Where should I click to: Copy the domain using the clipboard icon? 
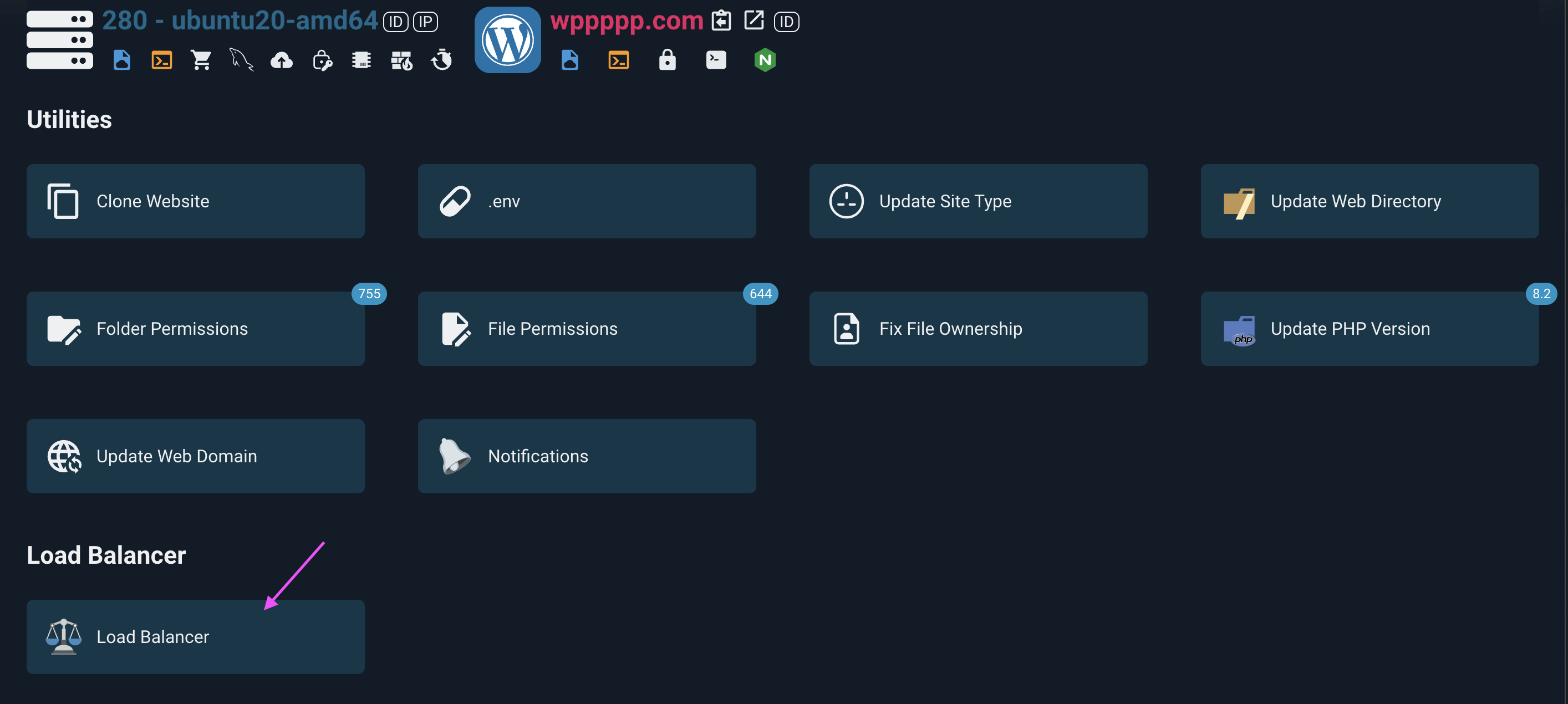(x=721, y=20)
